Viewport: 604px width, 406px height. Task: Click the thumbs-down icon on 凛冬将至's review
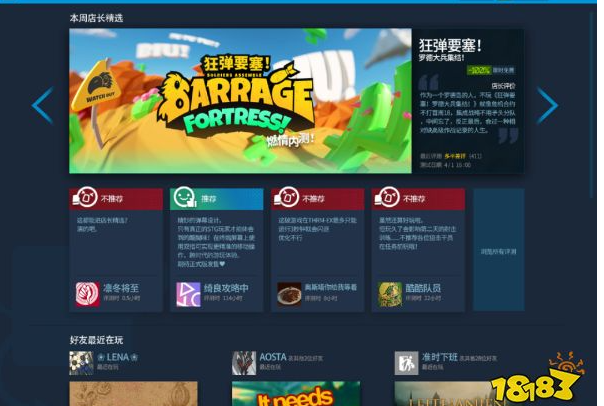(x=86, y=197)
